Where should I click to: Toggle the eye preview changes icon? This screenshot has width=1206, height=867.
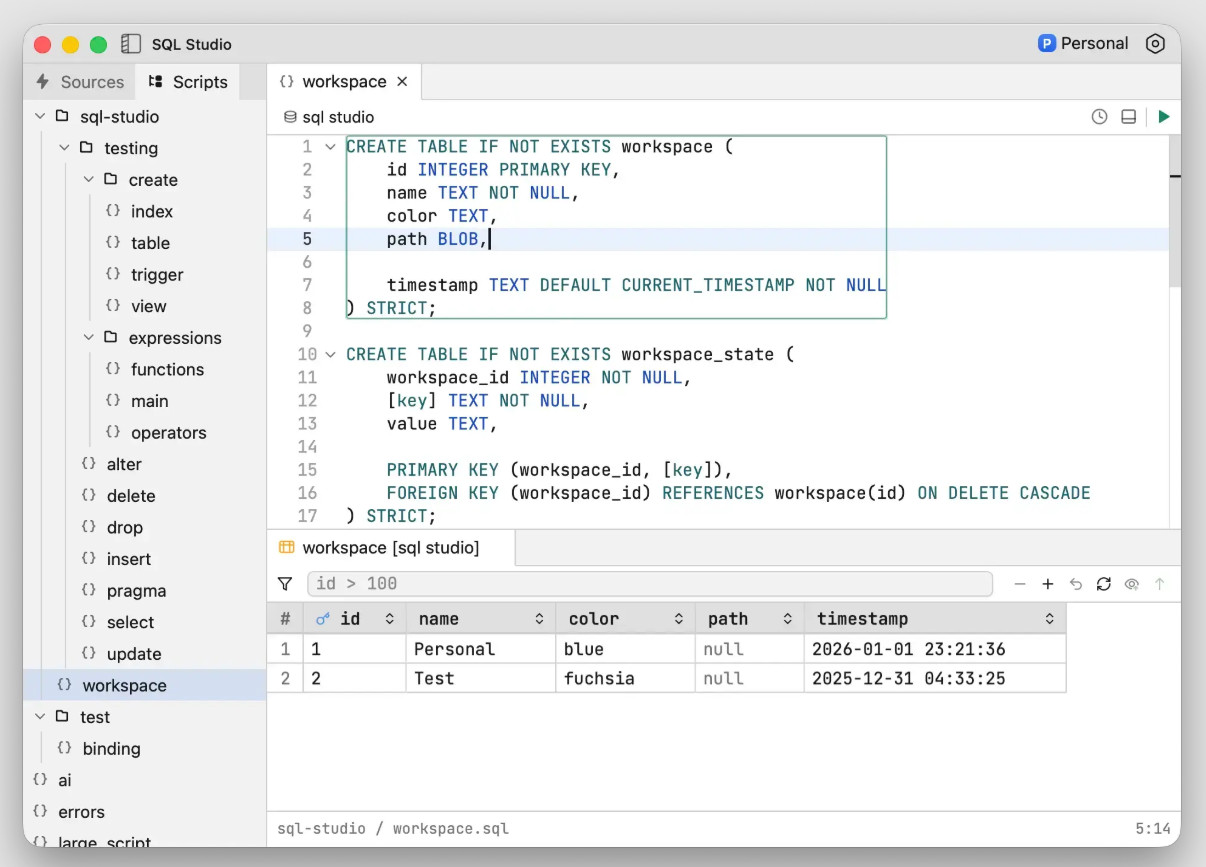pos(1132,584)
